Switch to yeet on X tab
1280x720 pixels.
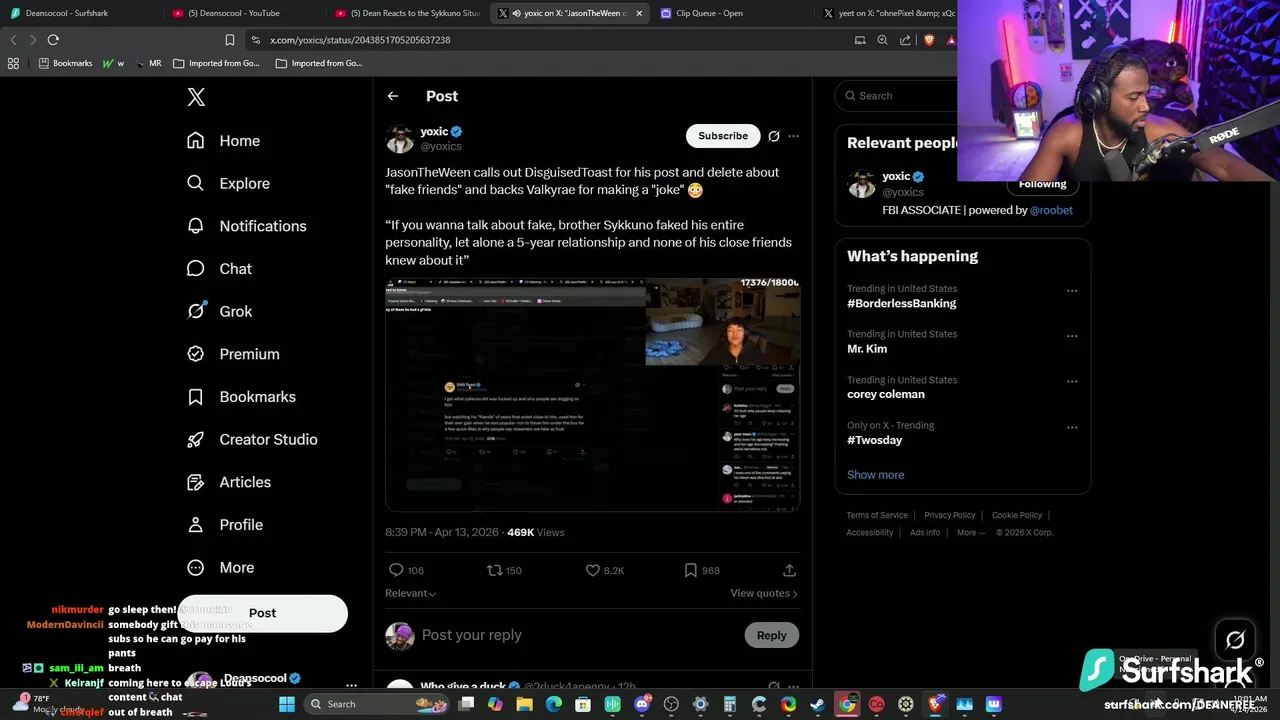coord(888,13)
